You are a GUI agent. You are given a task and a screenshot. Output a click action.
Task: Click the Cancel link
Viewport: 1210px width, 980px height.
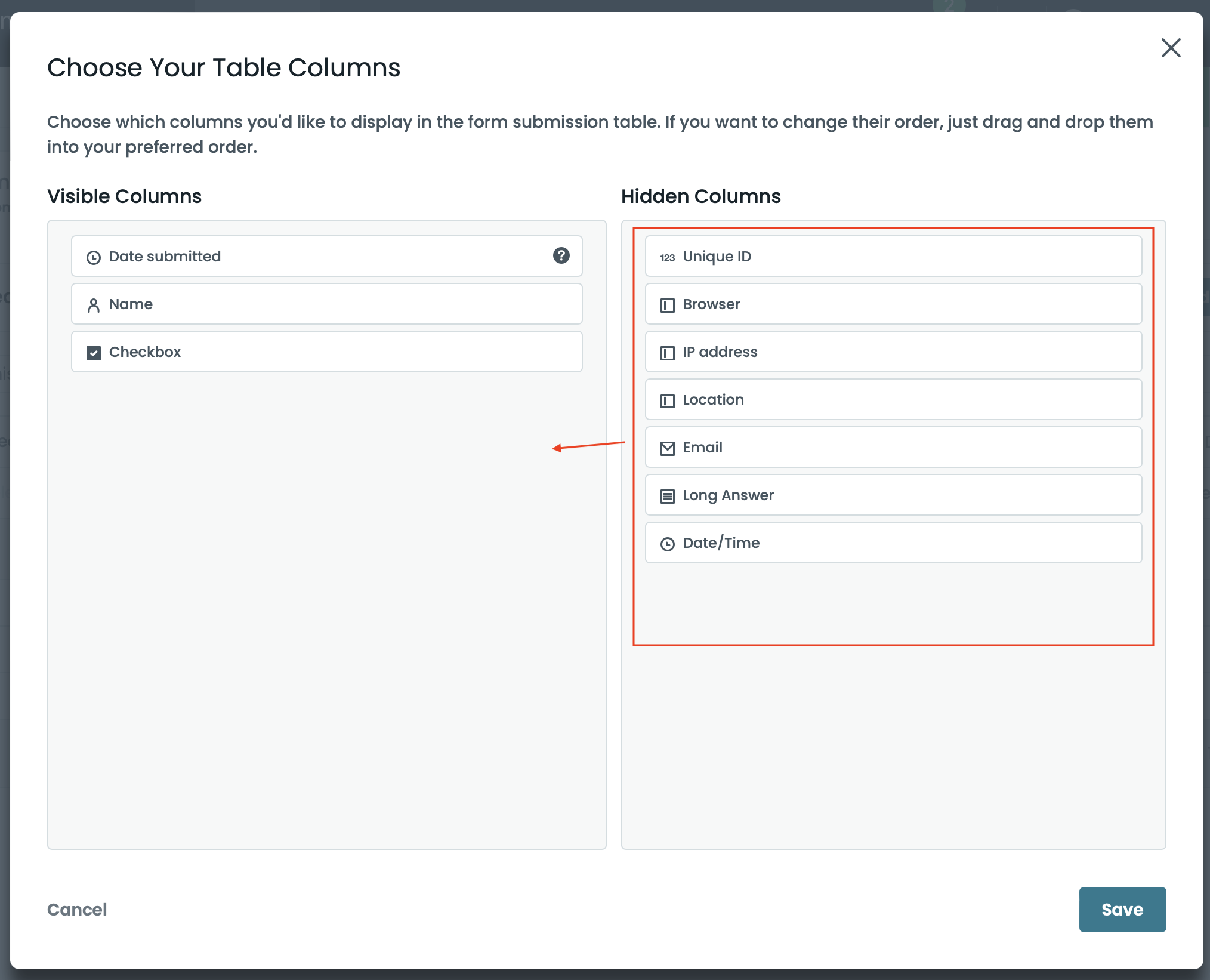click(77, 909)
